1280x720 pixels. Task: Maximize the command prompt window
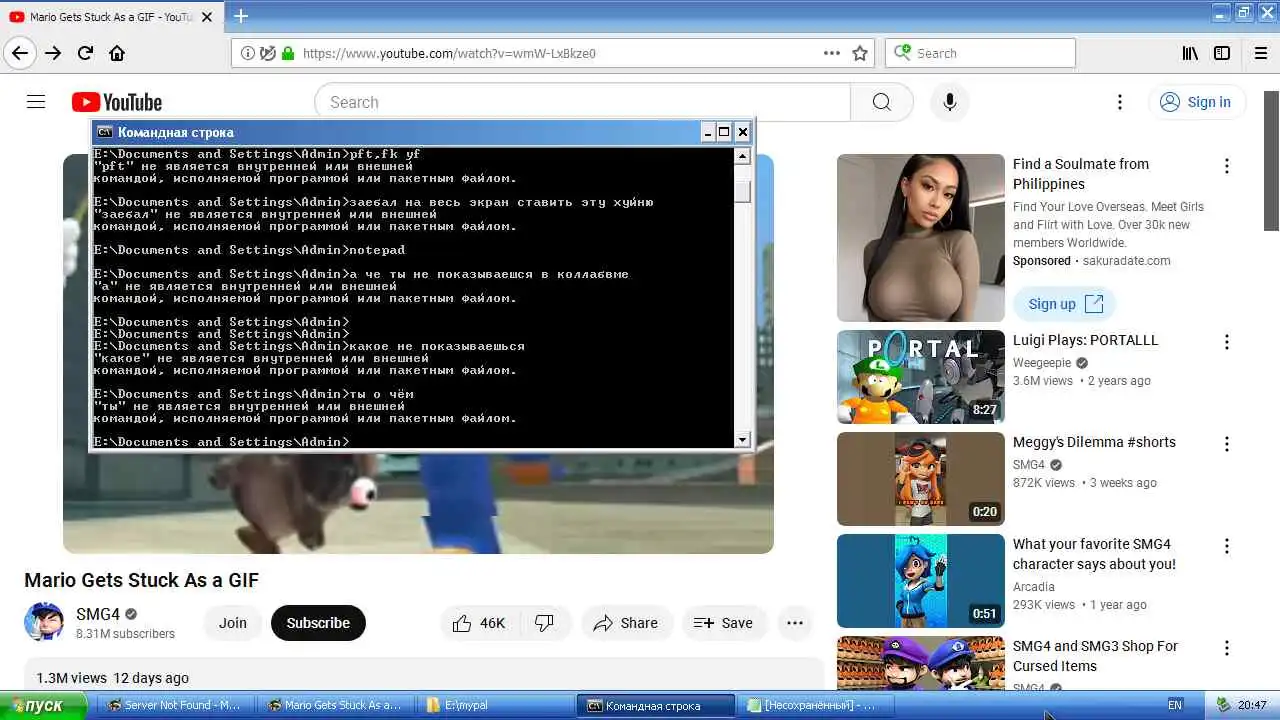[x=724, y=132]
